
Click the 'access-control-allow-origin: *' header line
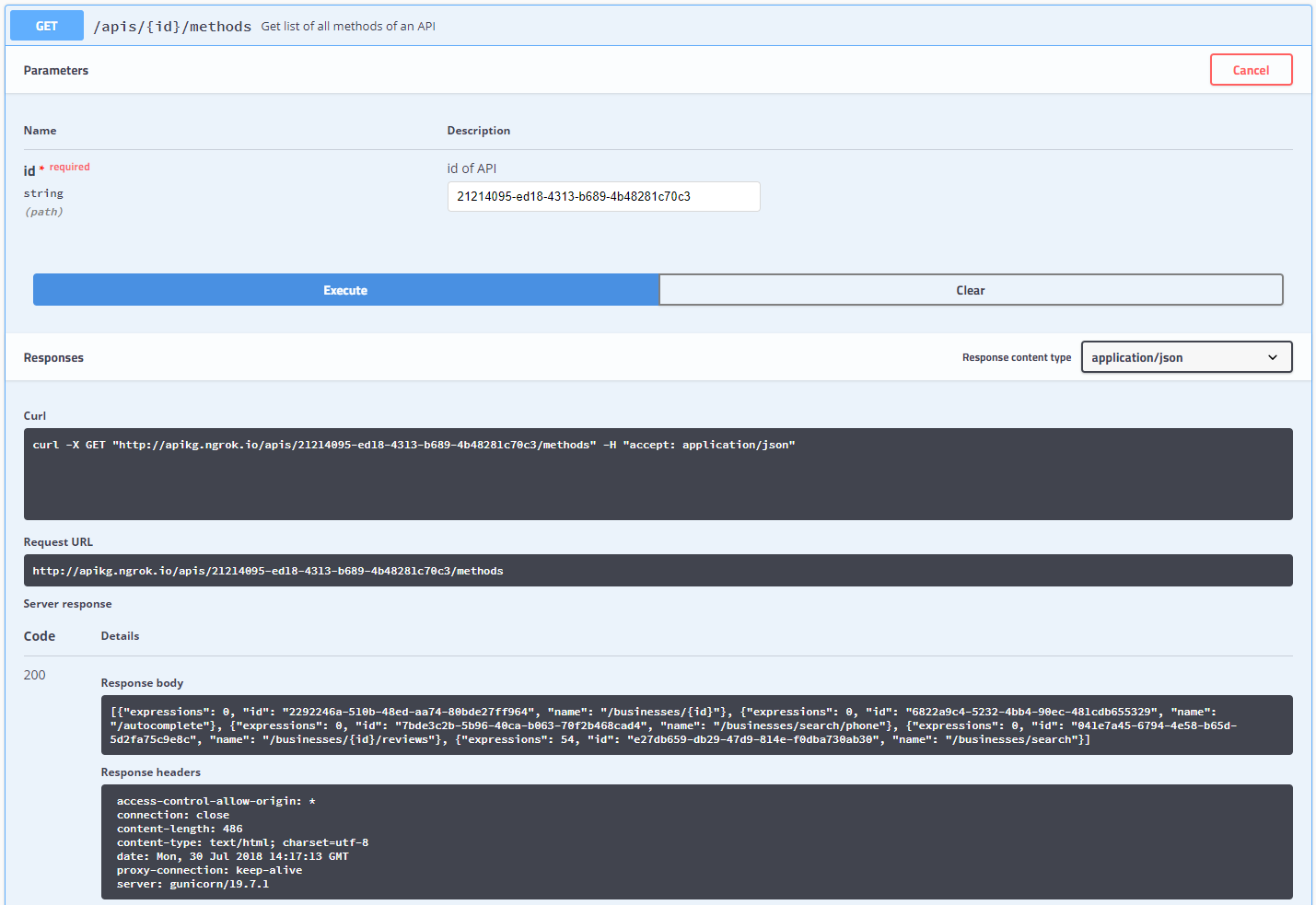click(x=216, y=801)
